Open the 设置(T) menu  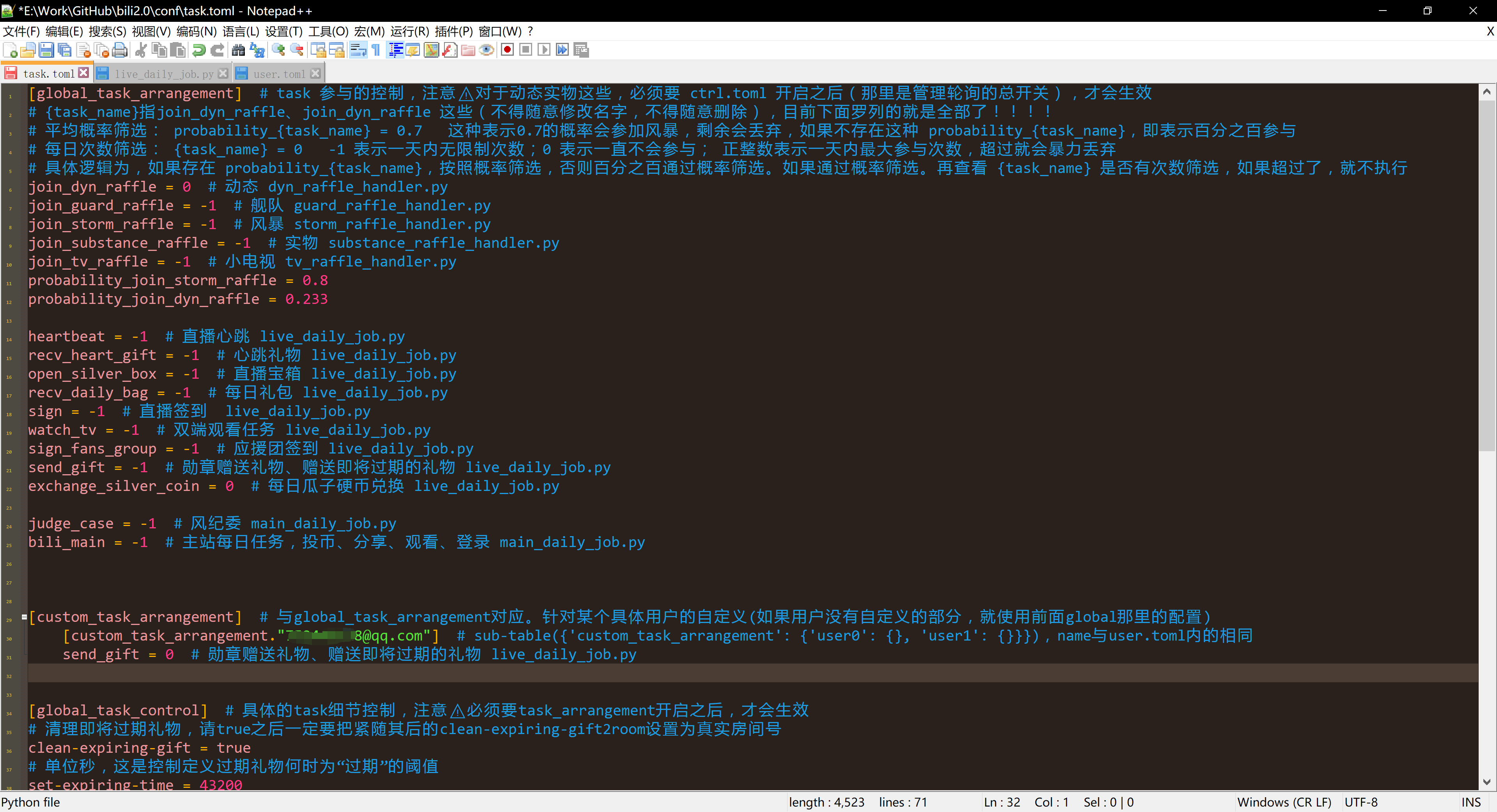point(284,31)
